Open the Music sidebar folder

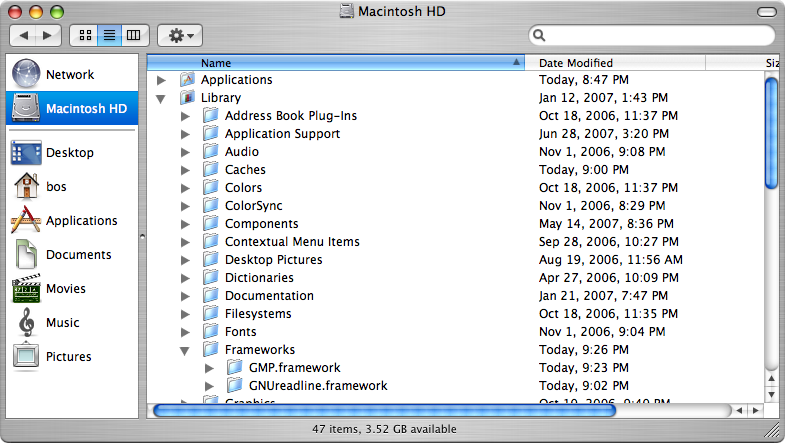(x=62, y=323)
